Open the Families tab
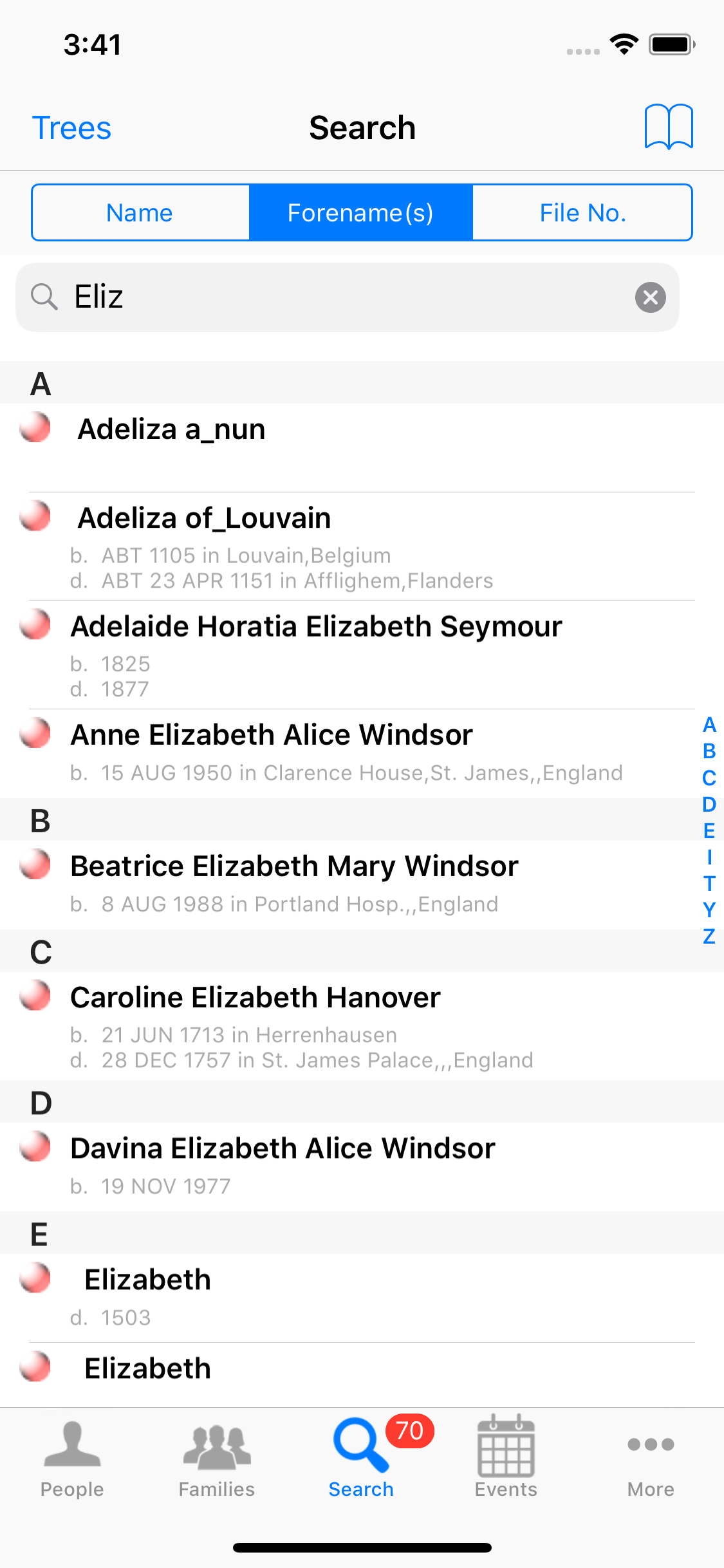Image resolution: width=724 pixels, height=1568 pixels. 217,1459
